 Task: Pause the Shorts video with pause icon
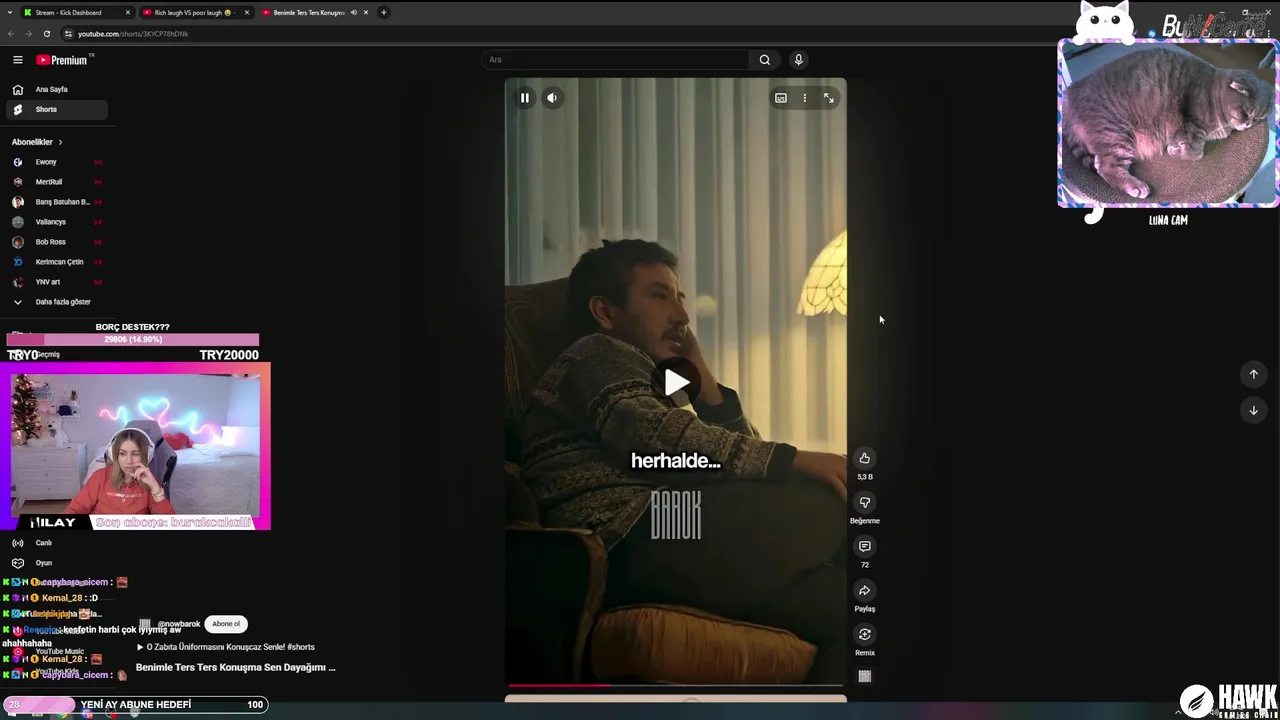(x=524, y=98)
